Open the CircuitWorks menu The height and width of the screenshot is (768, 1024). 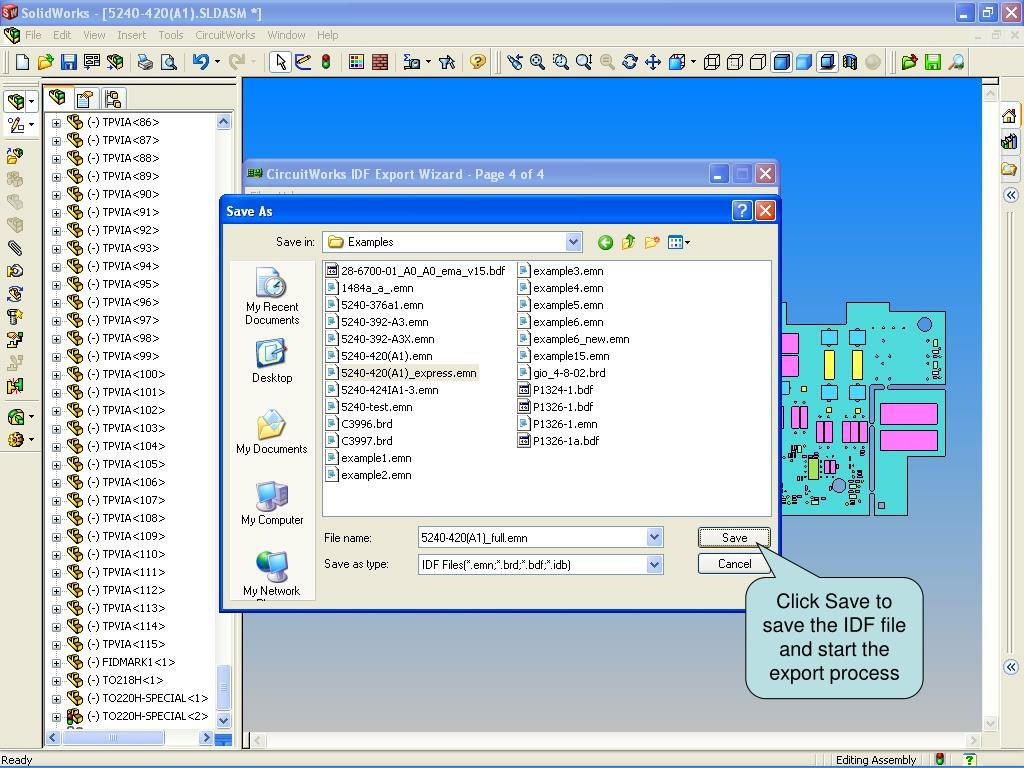225,35
